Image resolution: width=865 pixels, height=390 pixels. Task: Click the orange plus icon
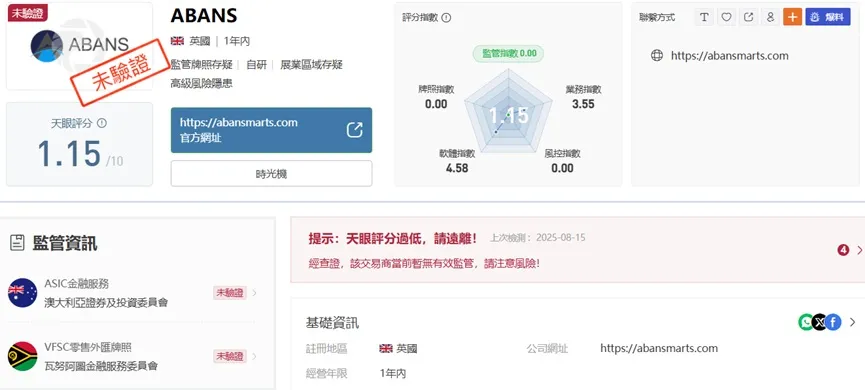coord(792,17)
